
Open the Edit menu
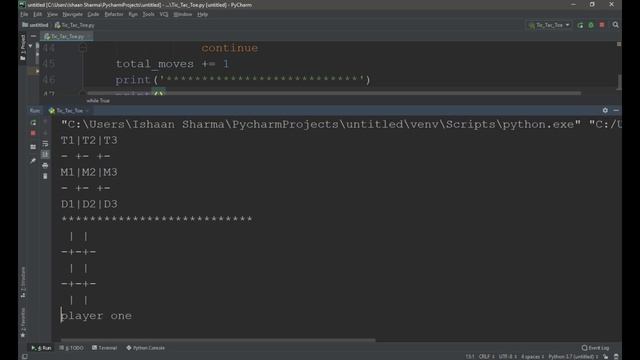pos(38,14)
